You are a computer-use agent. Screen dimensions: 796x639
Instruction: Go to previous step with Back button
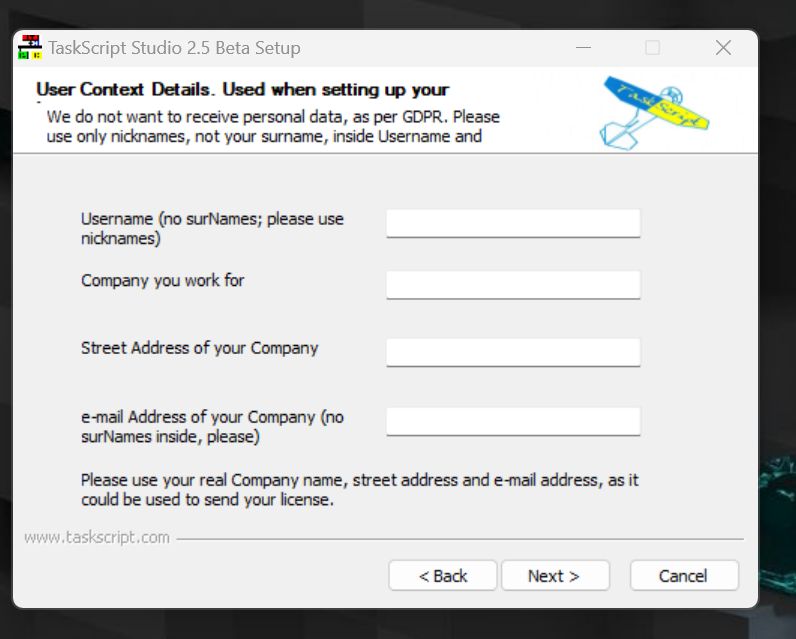click(443, 576)
